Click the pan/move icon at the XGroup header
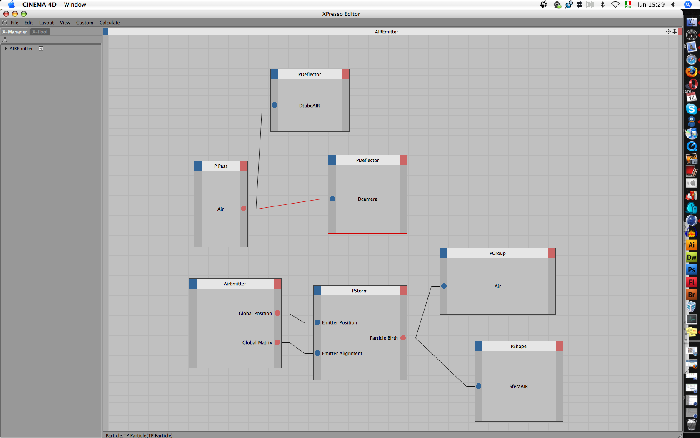Screen dimensions: 700x438 click(668, 32)
